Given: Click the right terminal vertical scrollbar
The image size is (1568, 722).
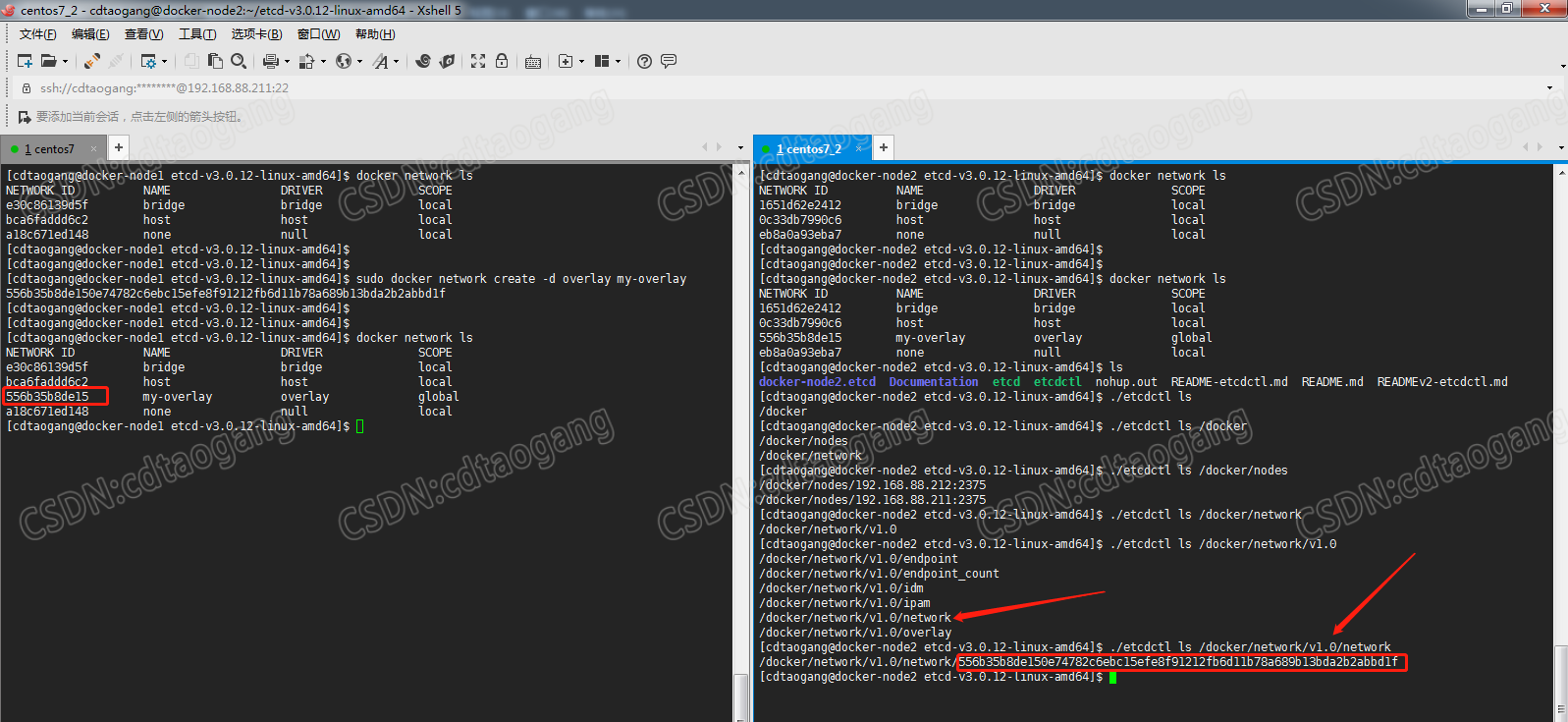Looking at the screenshot, I should (1561, 442).
